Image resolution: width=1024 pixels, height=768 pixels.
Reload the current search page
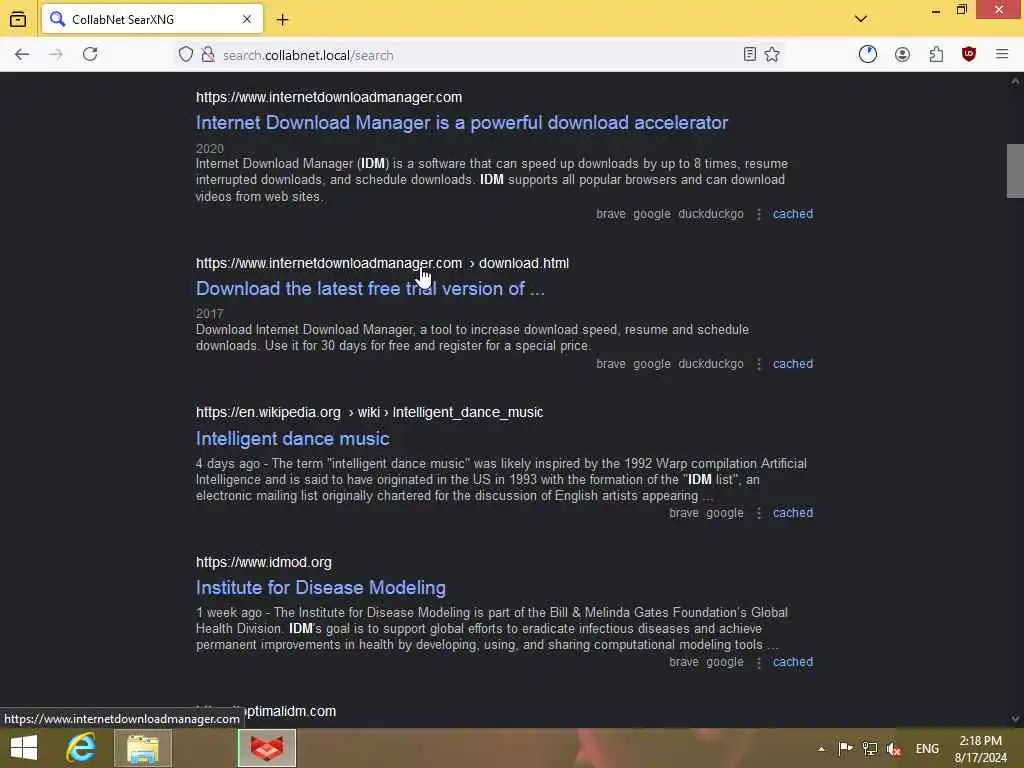90,55
